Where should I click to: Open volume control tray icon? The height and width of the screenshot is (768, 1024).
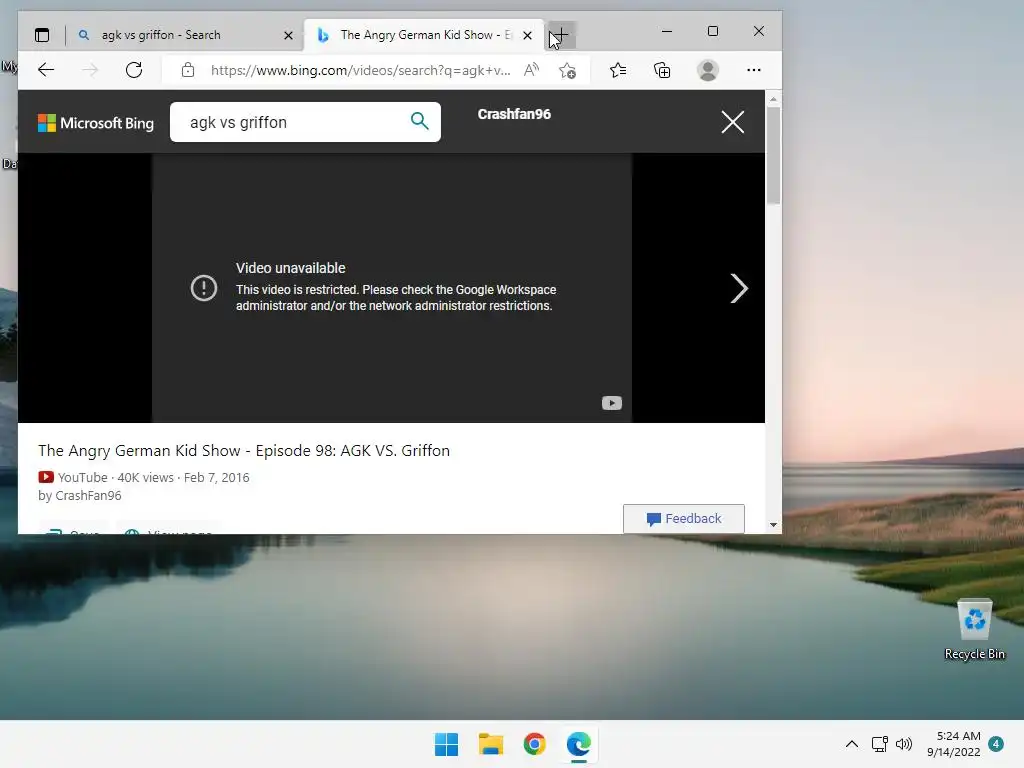coord(904,744)
